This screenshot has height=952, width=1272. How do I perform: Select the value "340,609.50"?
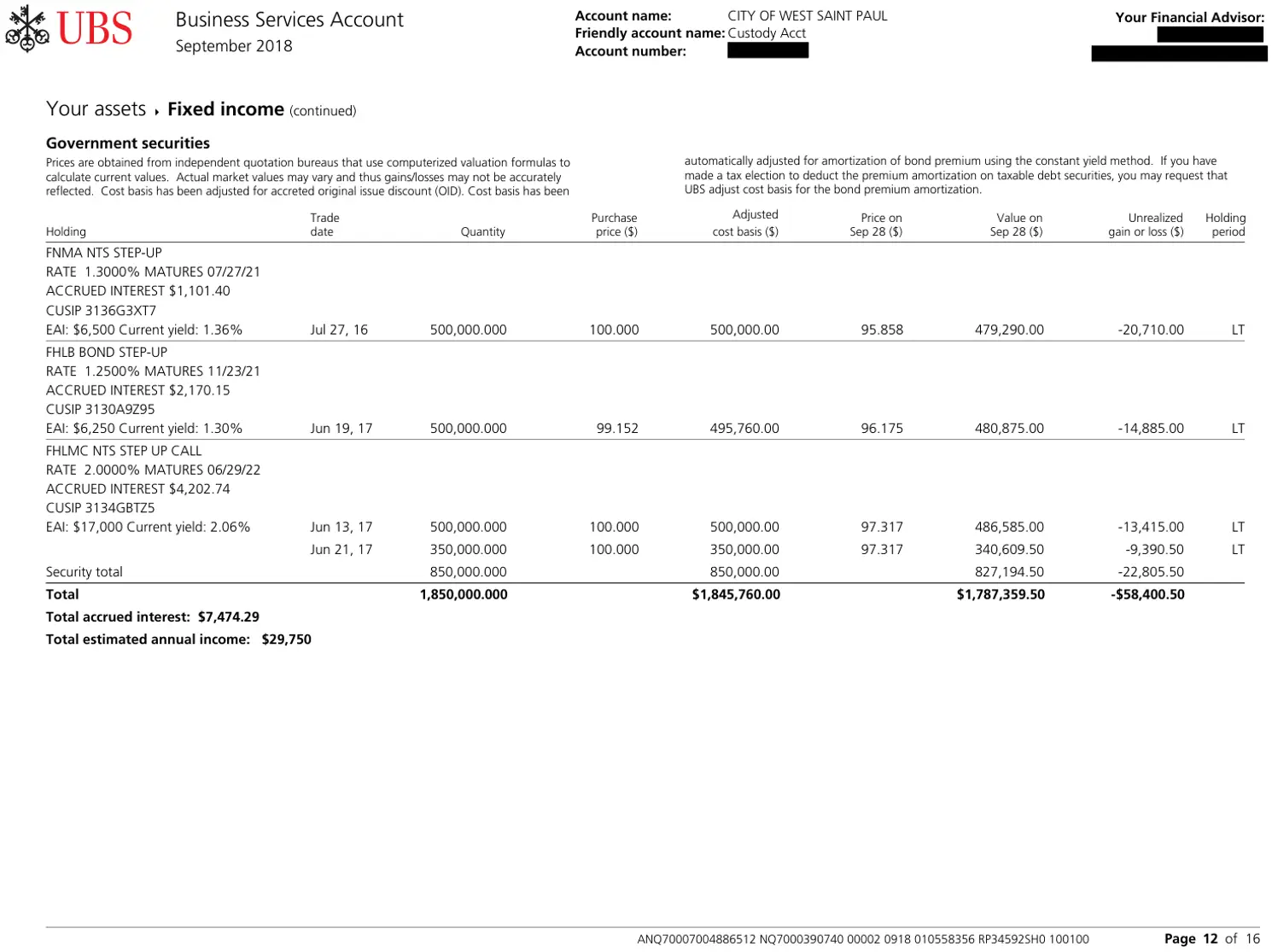click(x=1009, y=550)
